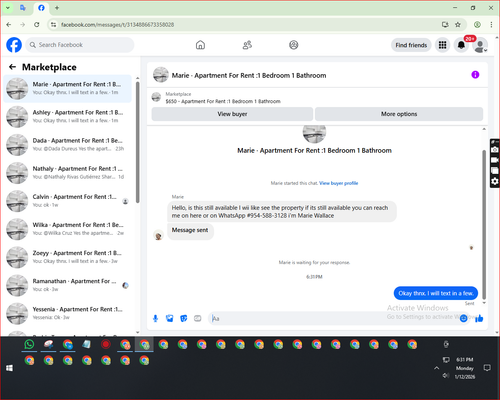Click the View buyer button
The height and width of the screenshot is (400, 500).
click(232, 114)
